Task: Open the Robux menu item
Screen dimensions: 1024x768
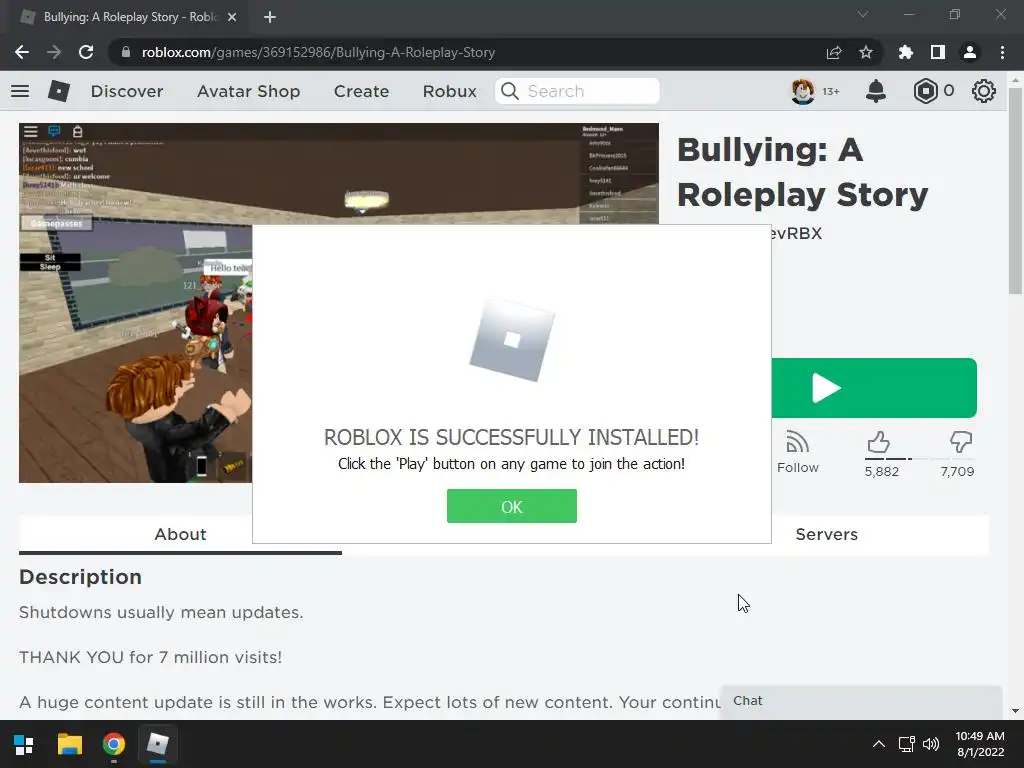Action: tap(449, 91)
